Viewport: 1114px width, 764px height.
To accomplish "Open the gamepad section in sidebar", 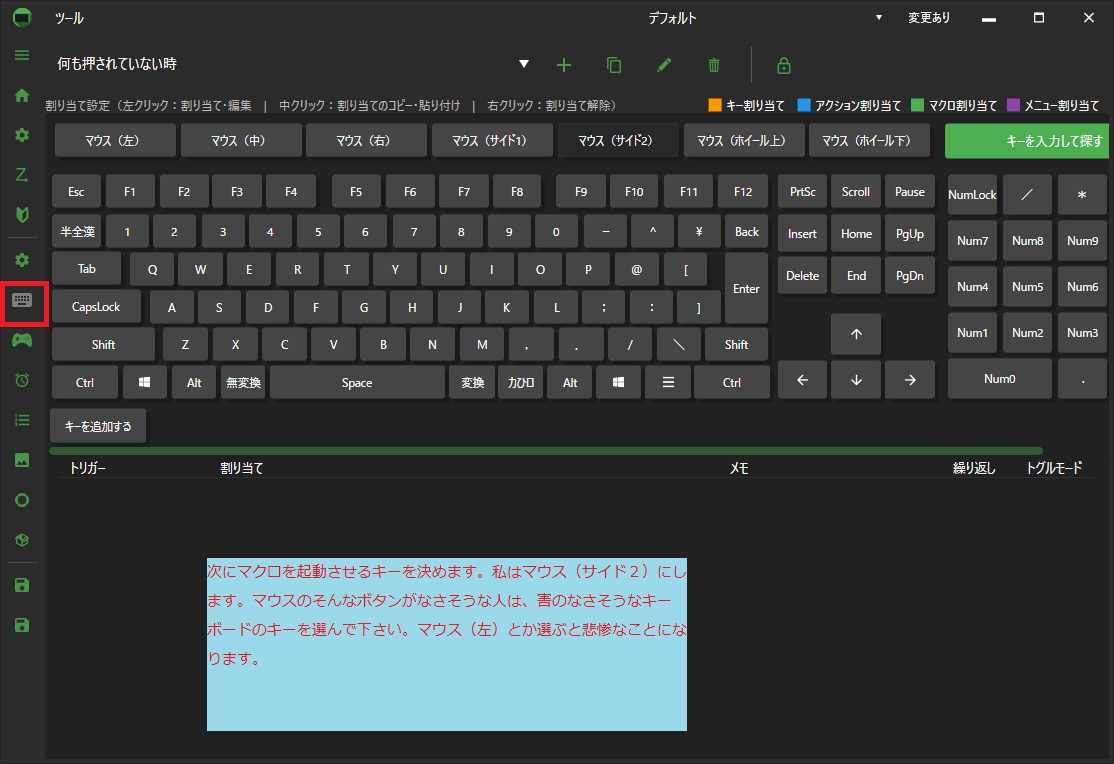I will [22, 340].
